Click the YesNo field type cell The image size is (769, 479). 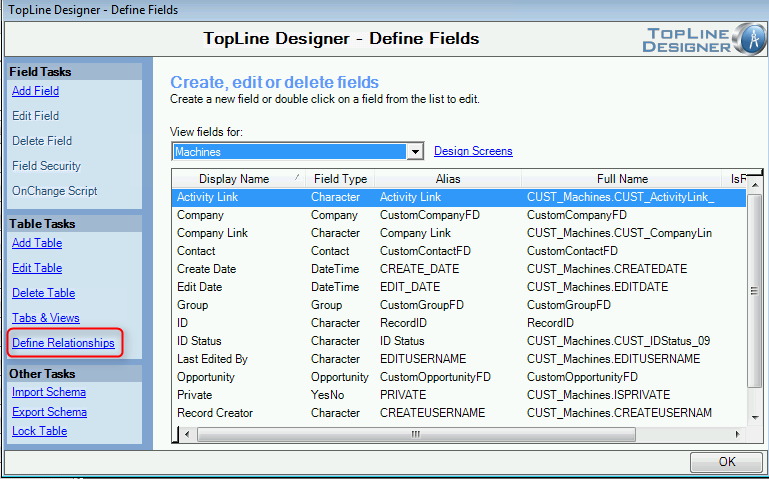click(x=328, y=395)
